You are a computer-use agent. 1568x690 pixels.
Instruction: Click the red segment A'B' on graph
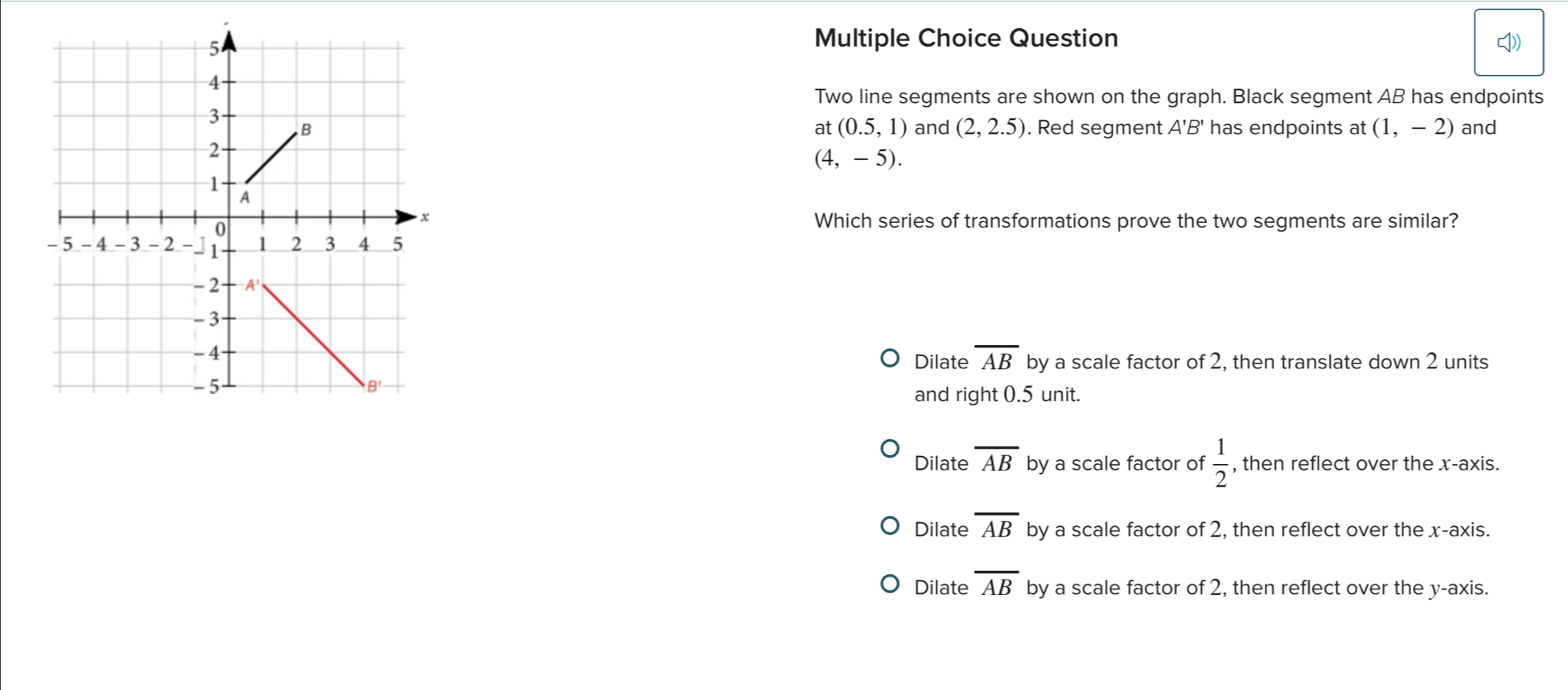point(314,335)
